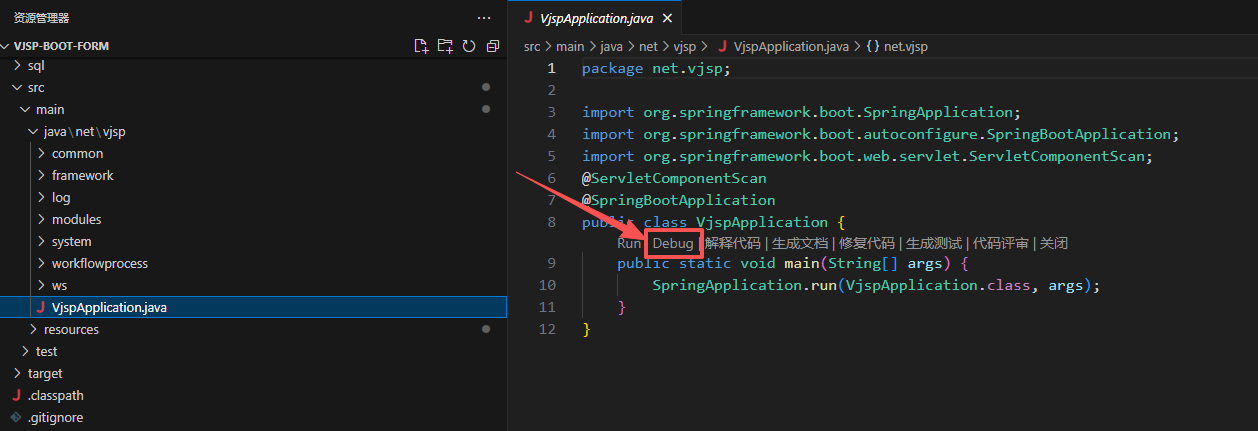Click the SpringApplication.run code line

pos(876,286)
